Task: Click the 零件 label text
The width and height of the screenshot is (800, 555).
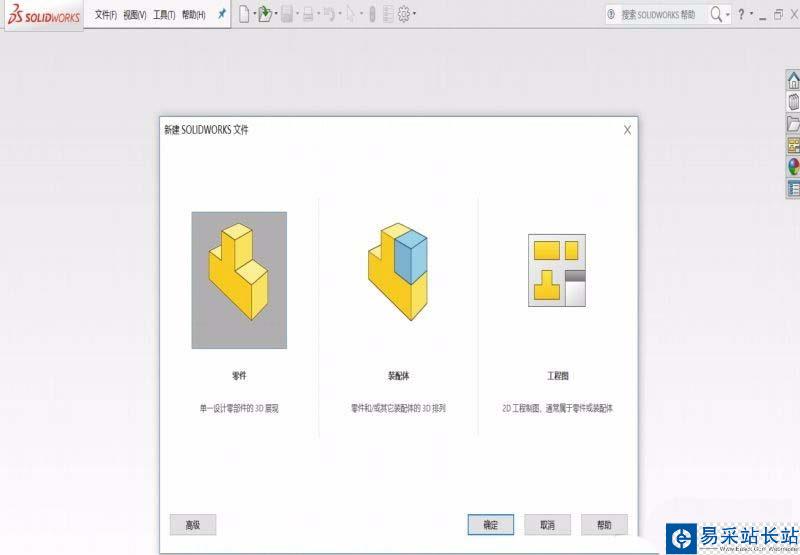Action: pos(239,376)
